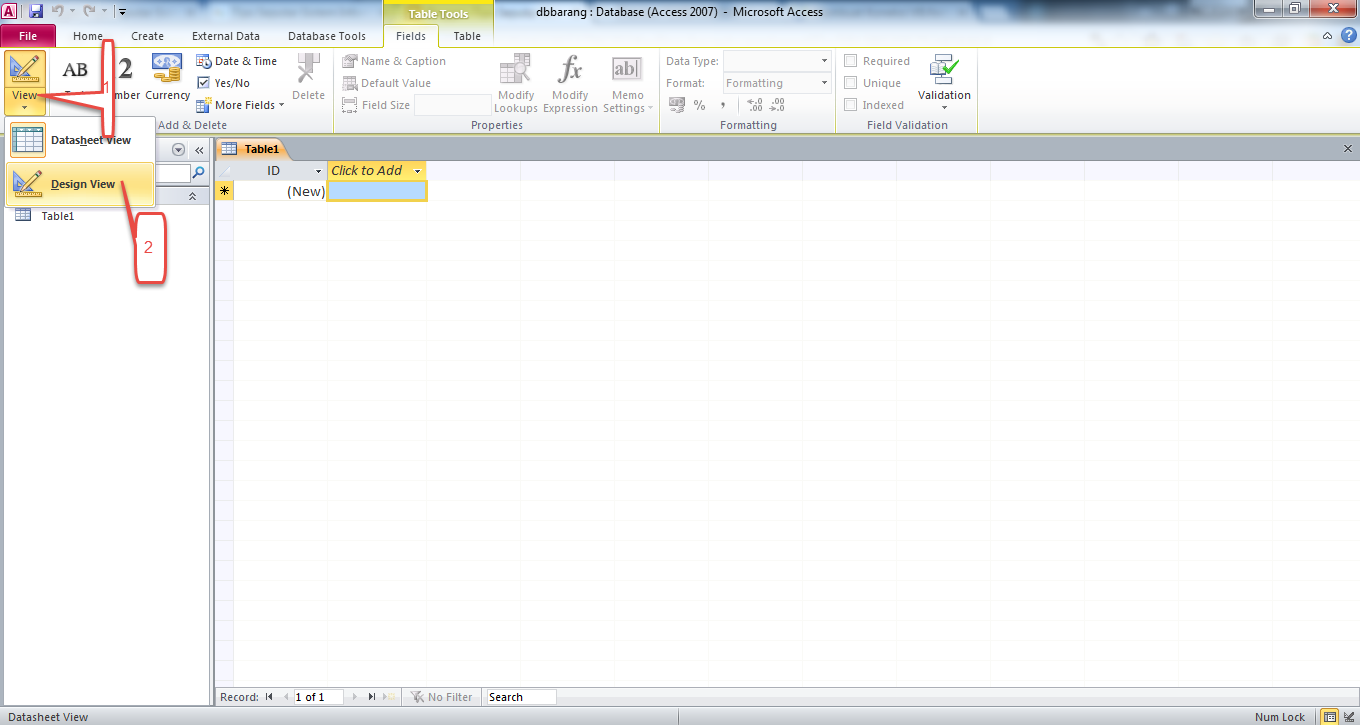Click the Field Size input box

pyautogui.click(x=455, y=105)
